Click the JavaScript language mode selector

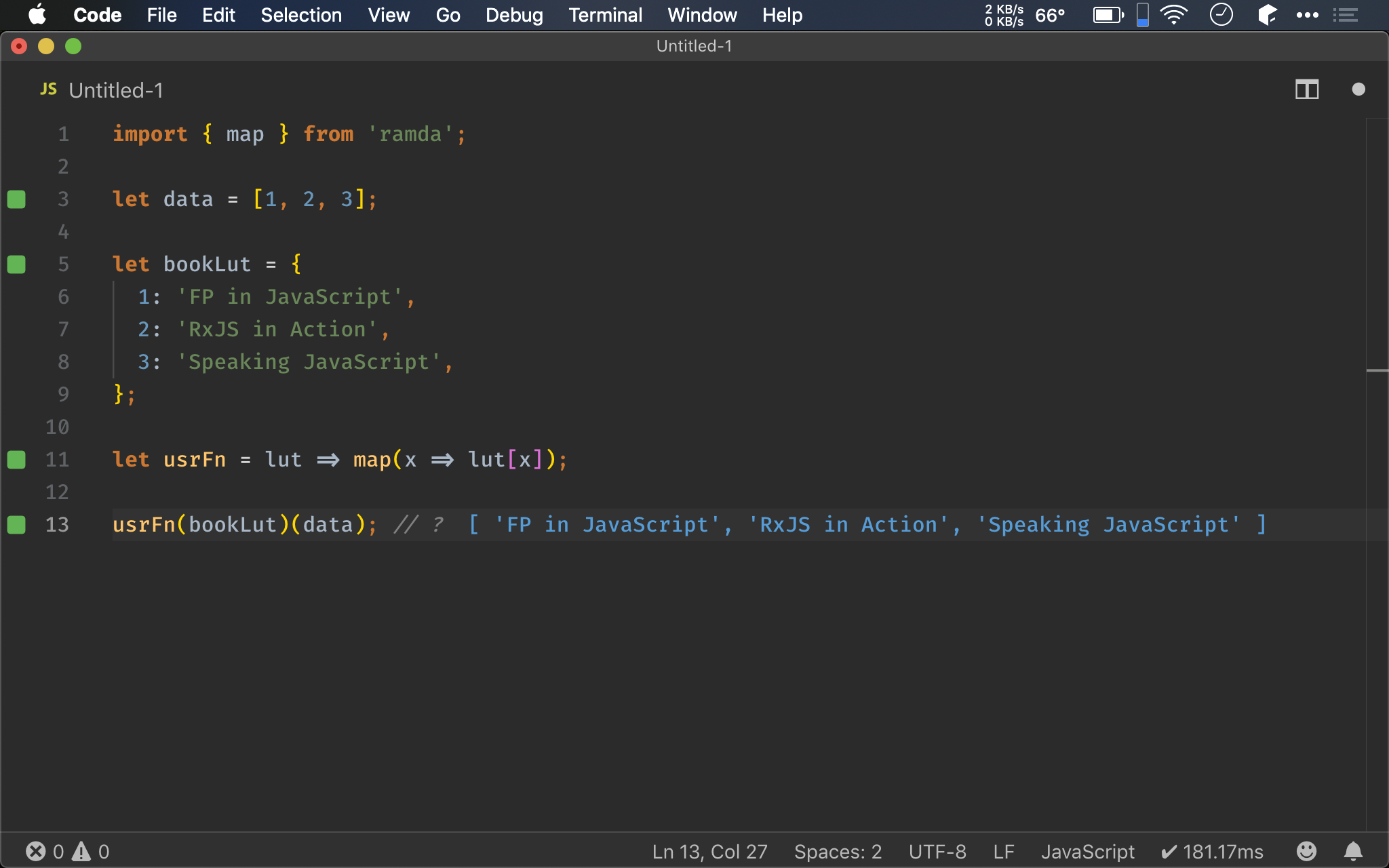tap(1088, 852)
